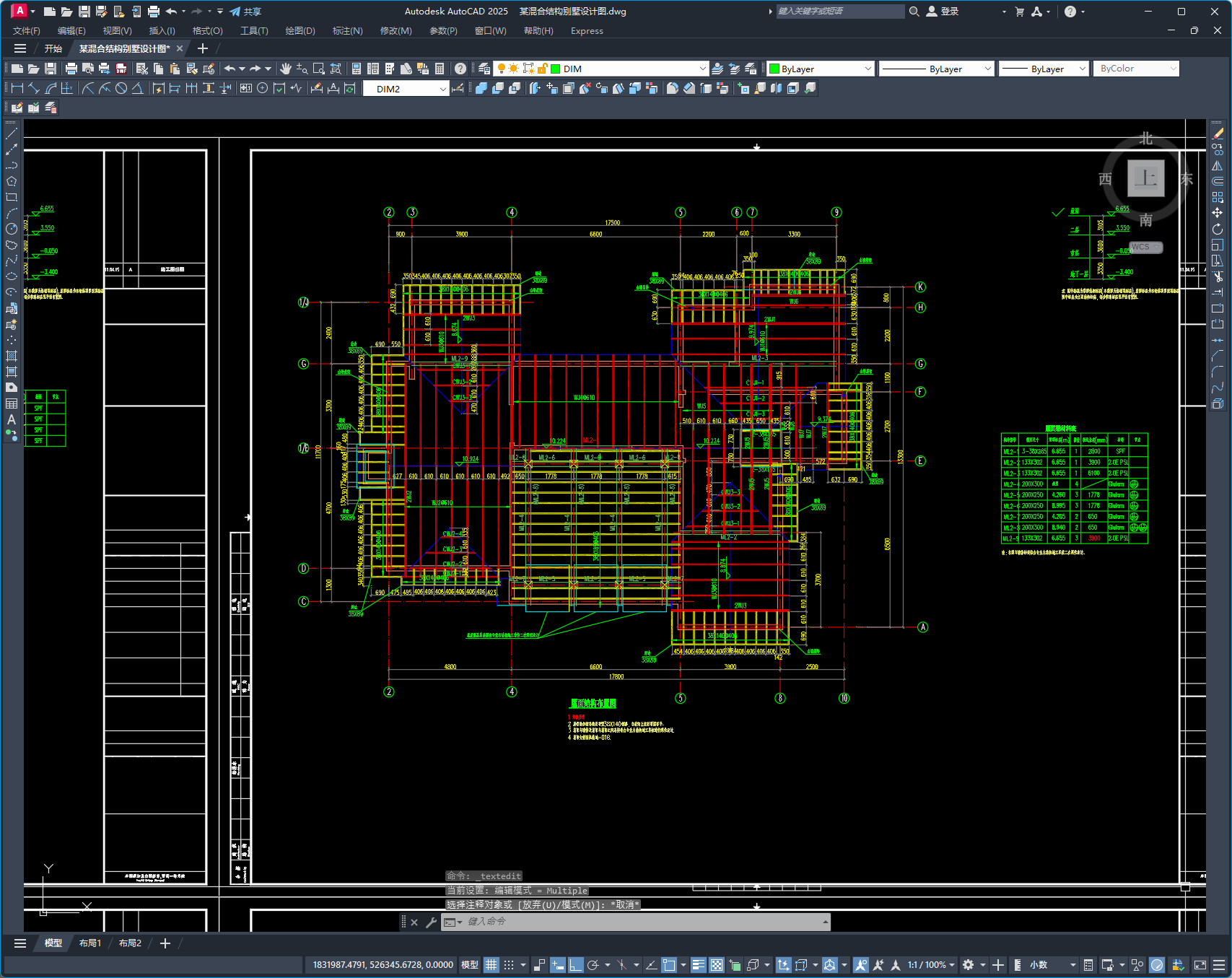This screenshot has width=1232, height=978.
Task: Open the Layer Properties Manager icon
Action: point(484,69)
